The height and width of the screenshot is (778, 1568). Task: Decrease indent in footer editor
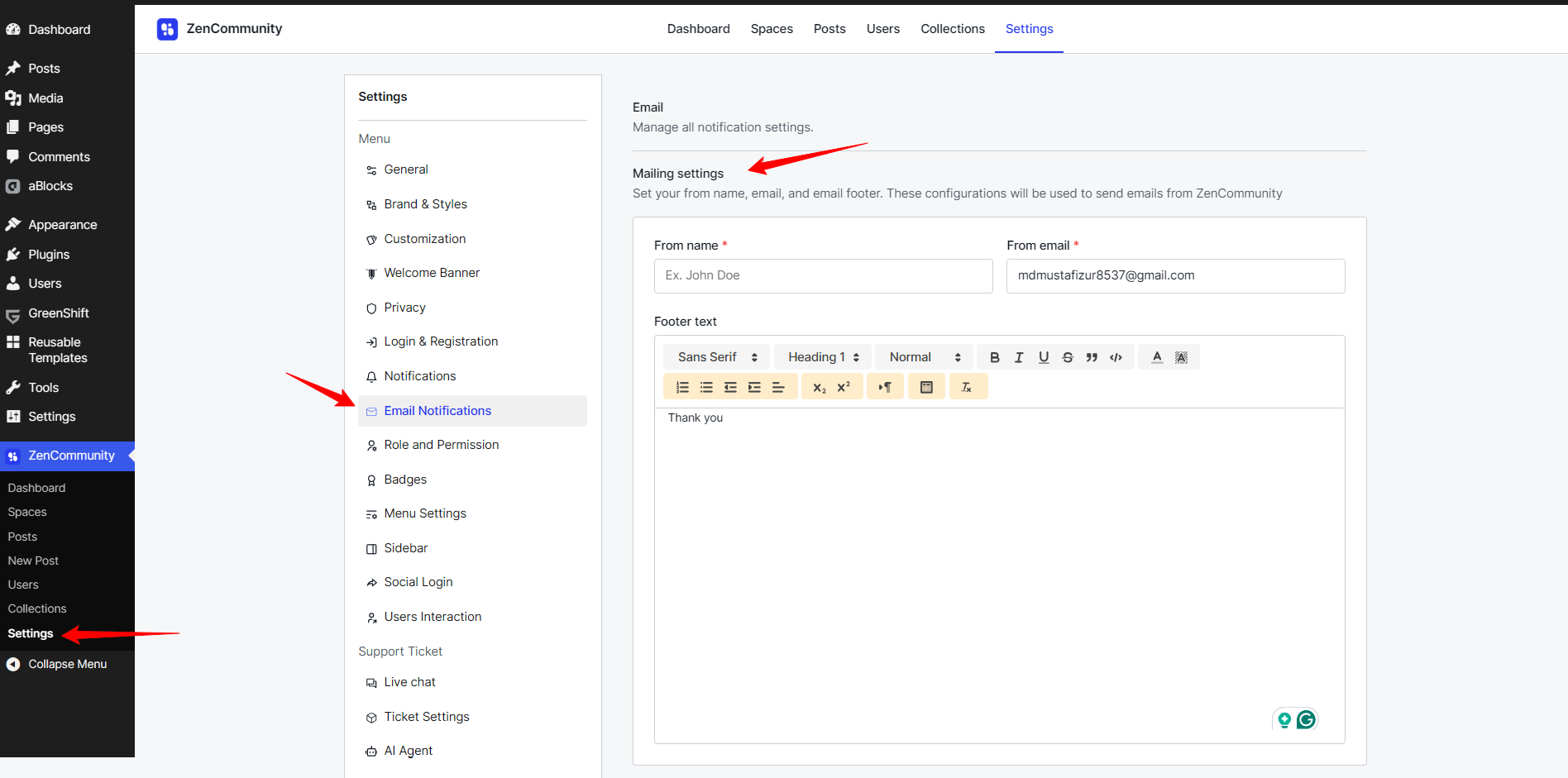pos(730,387)
